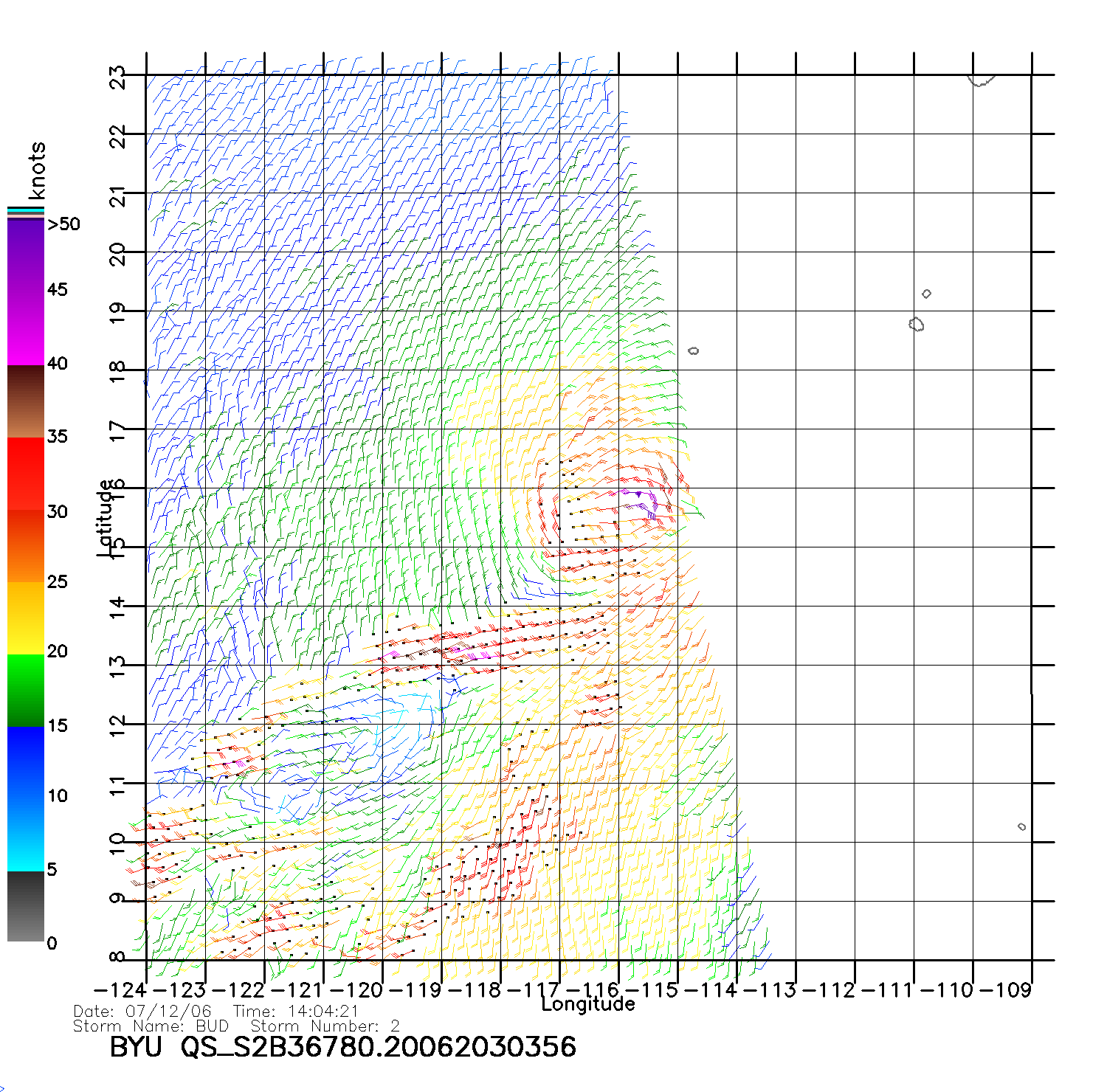
Task: Click the 'Date: 07/12/06' text
Action: point(142,1012)
